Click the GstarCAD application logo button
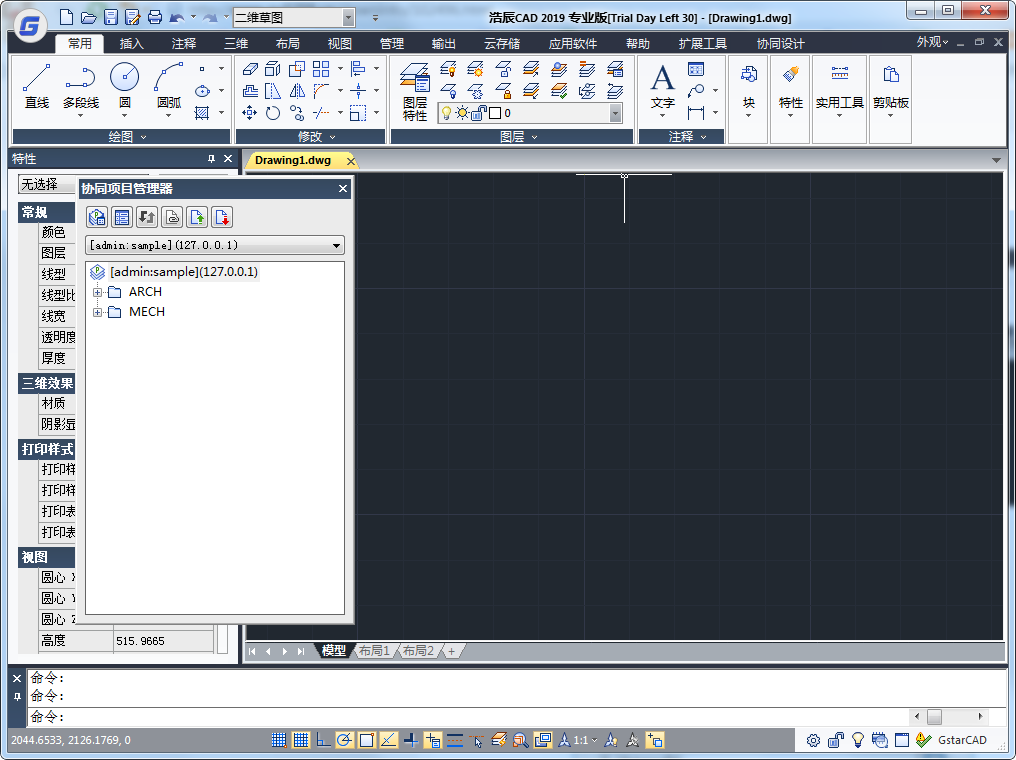Viewport: 1016px width, 760px height. pyautogui.click(x=30, y=25)
